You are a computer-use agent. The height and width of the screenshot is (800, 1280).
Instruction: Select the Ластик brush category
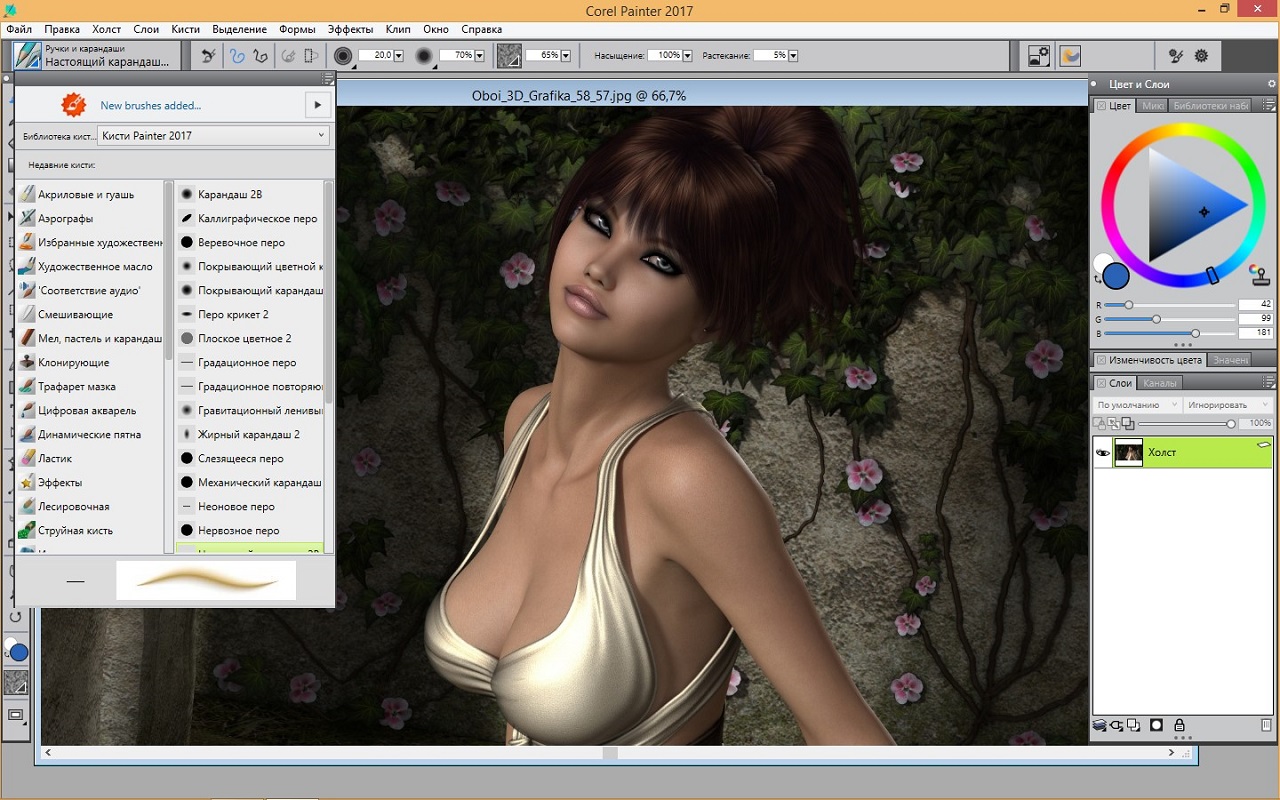coord(55,458)
